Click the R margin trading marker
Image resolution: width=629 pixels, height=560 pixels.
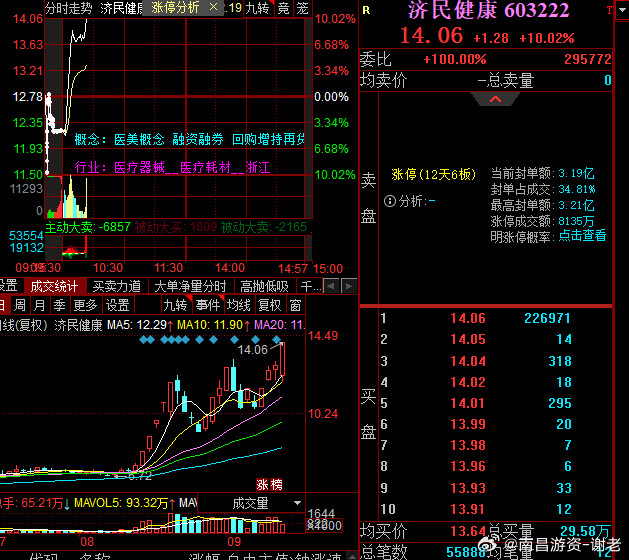point(366,10)
